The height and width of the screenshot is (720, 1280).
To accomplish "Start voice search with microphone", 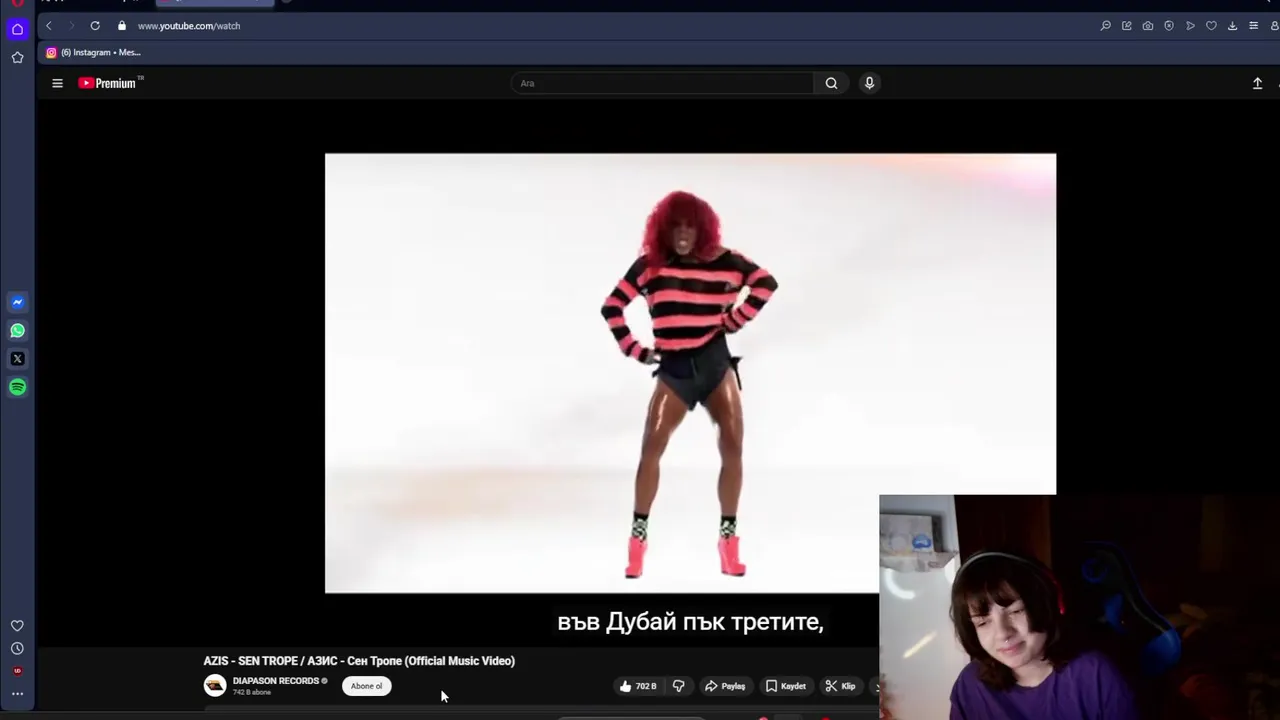I will (869, 83).
